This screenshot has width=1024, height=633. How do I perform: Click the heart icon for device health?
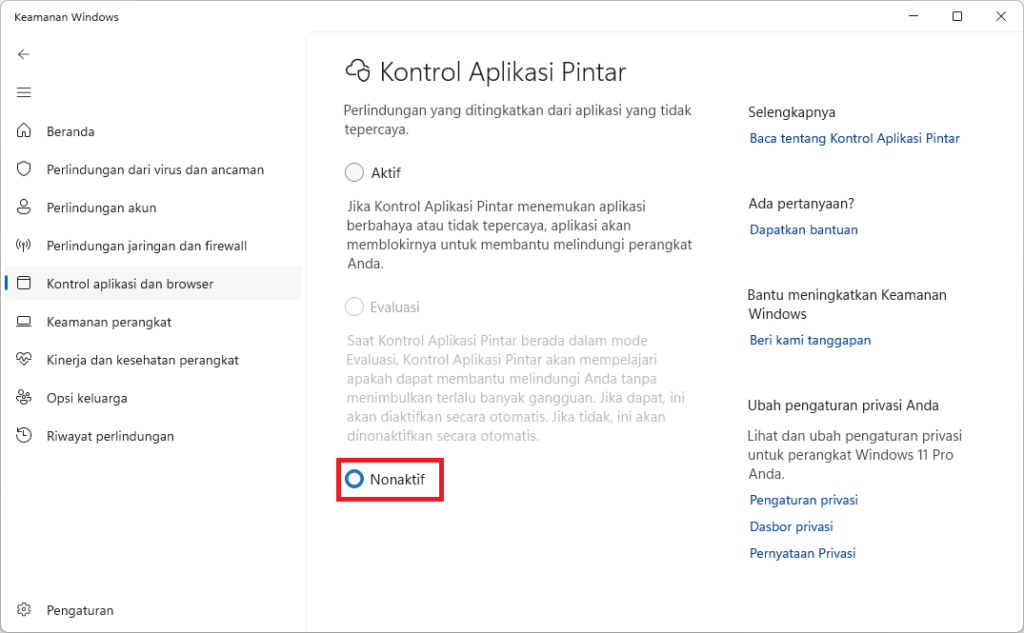24,359
